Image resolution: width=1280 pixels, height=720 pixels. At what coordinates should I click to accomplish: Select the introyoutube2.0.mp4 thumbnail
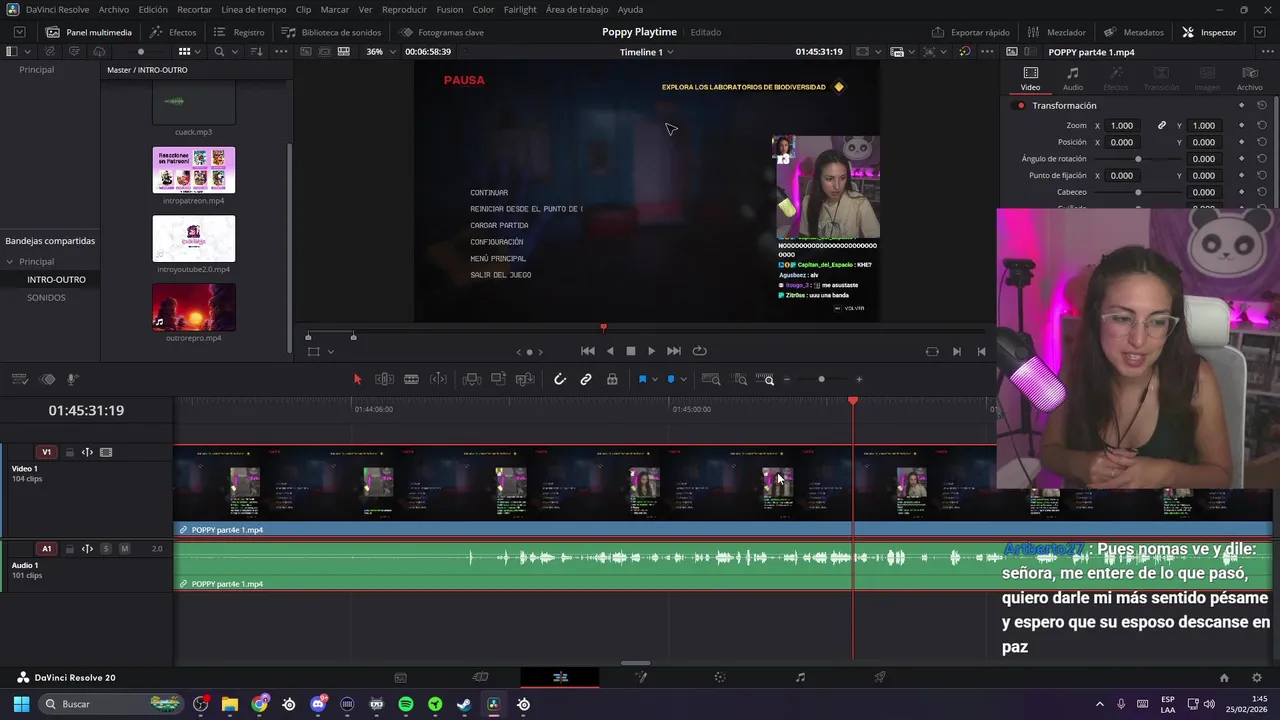[x=193, y=239]
